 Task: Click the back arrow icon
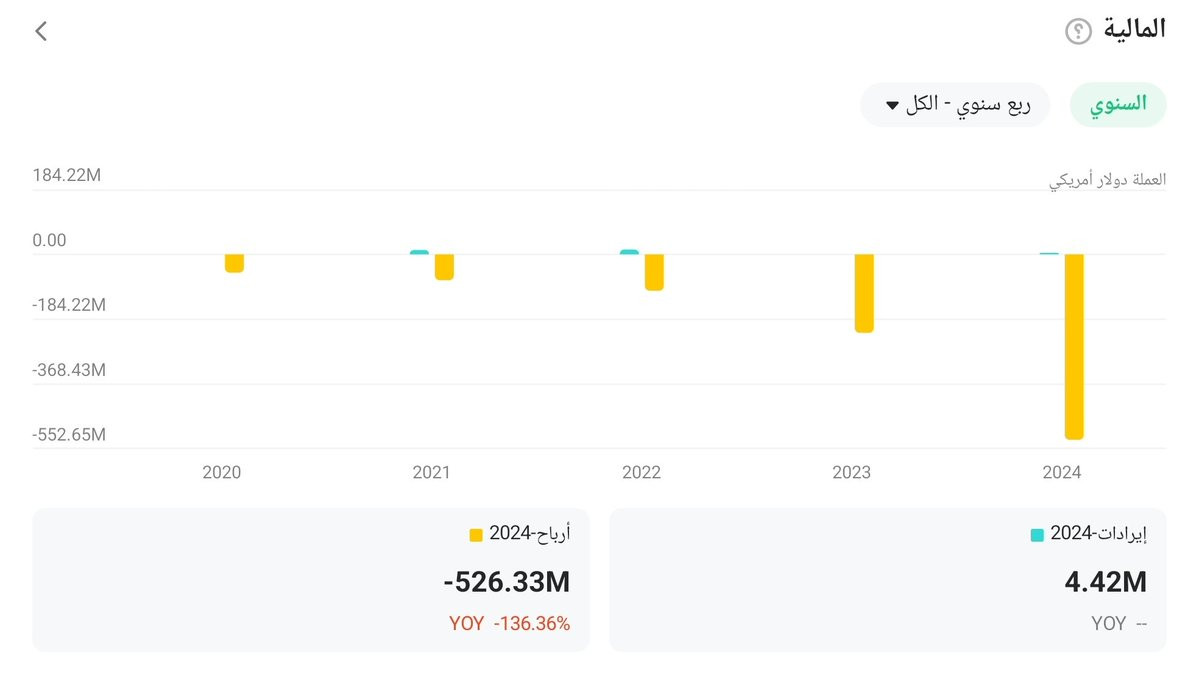pos(41,31)
